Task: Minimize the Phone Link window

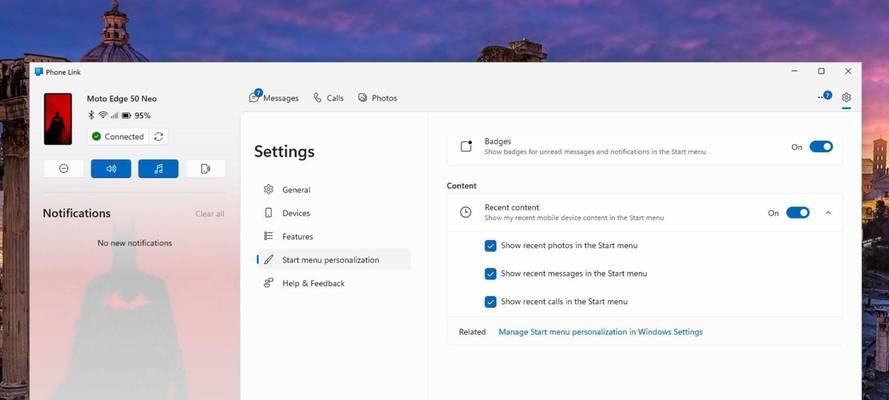Action: [x=795, y=71]
